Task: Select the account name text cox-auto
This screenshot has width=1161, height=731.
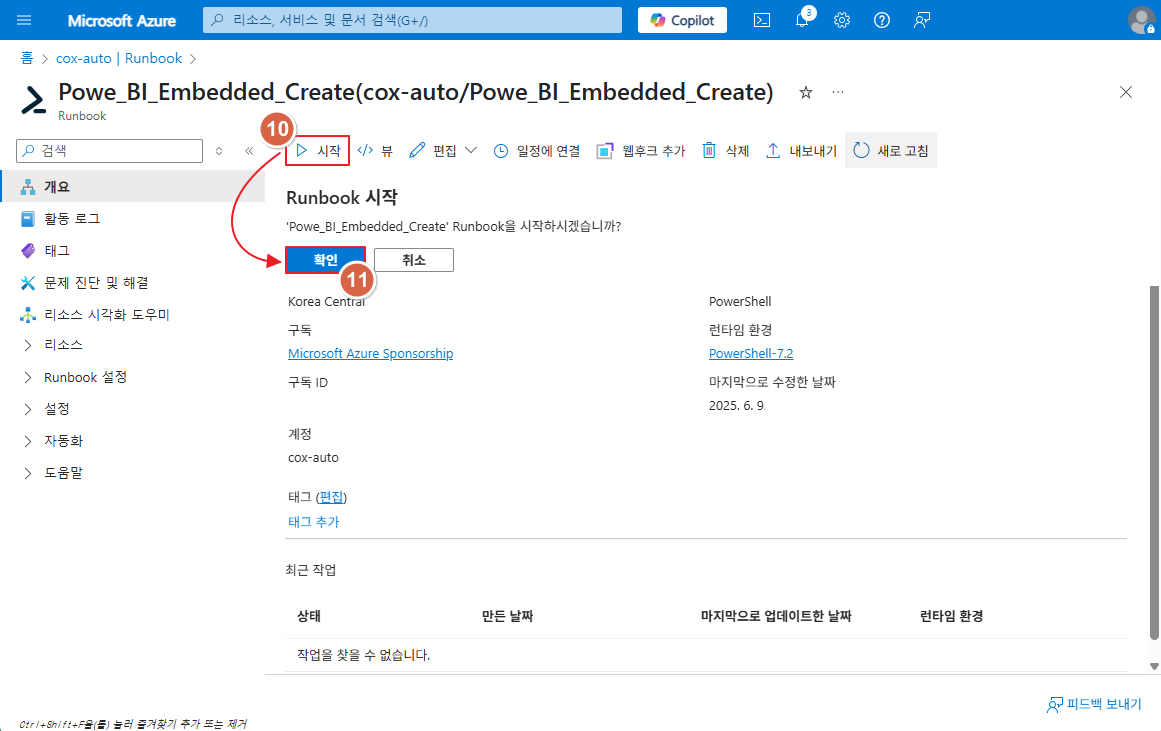Action: coord(313,458)
